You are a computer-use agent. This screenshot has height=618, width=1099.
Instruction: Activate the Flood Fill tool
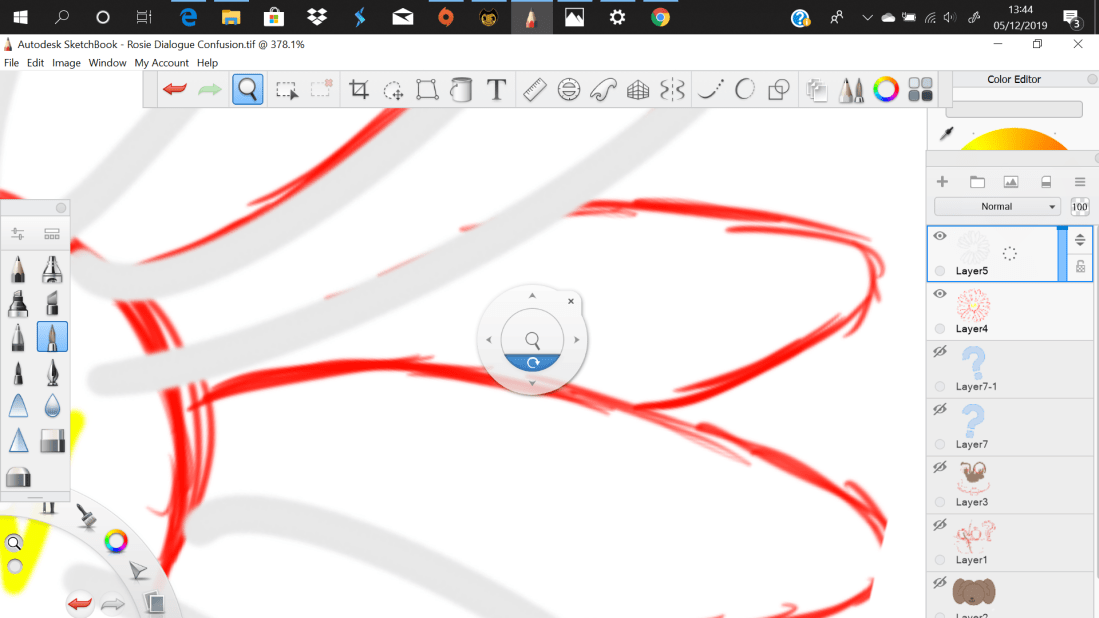click(461, 90)
